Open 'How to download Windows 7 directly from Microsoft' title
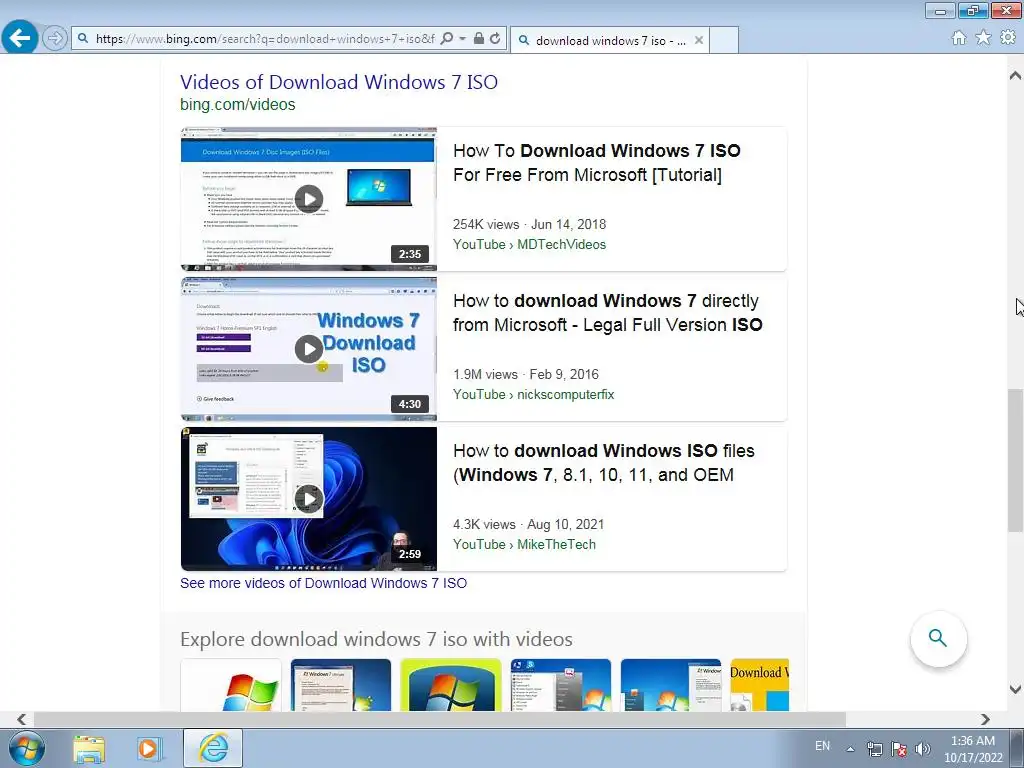 coord(608,313)
